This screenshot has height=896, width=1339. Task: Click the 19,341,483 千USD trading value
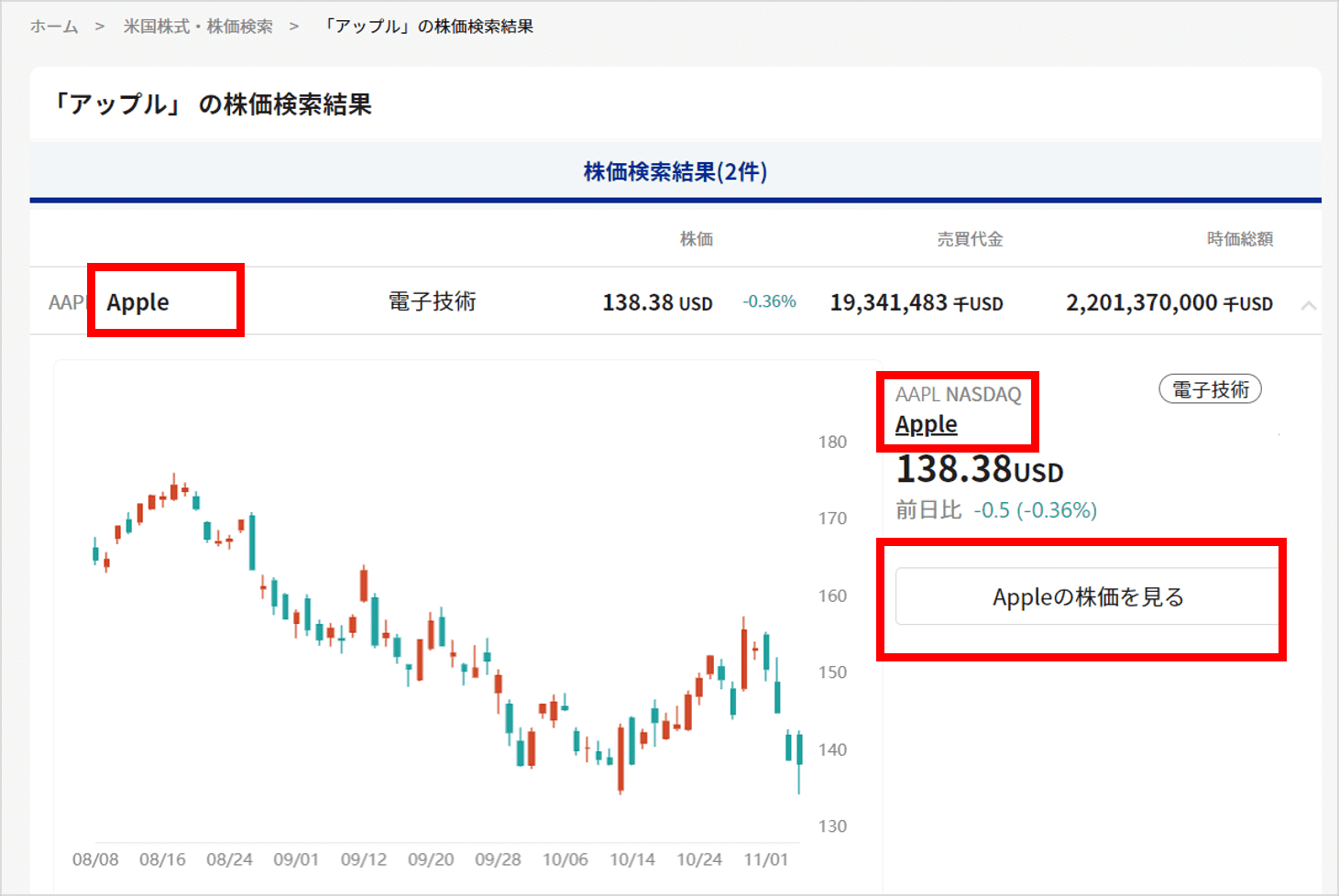(x=916, y=302)
